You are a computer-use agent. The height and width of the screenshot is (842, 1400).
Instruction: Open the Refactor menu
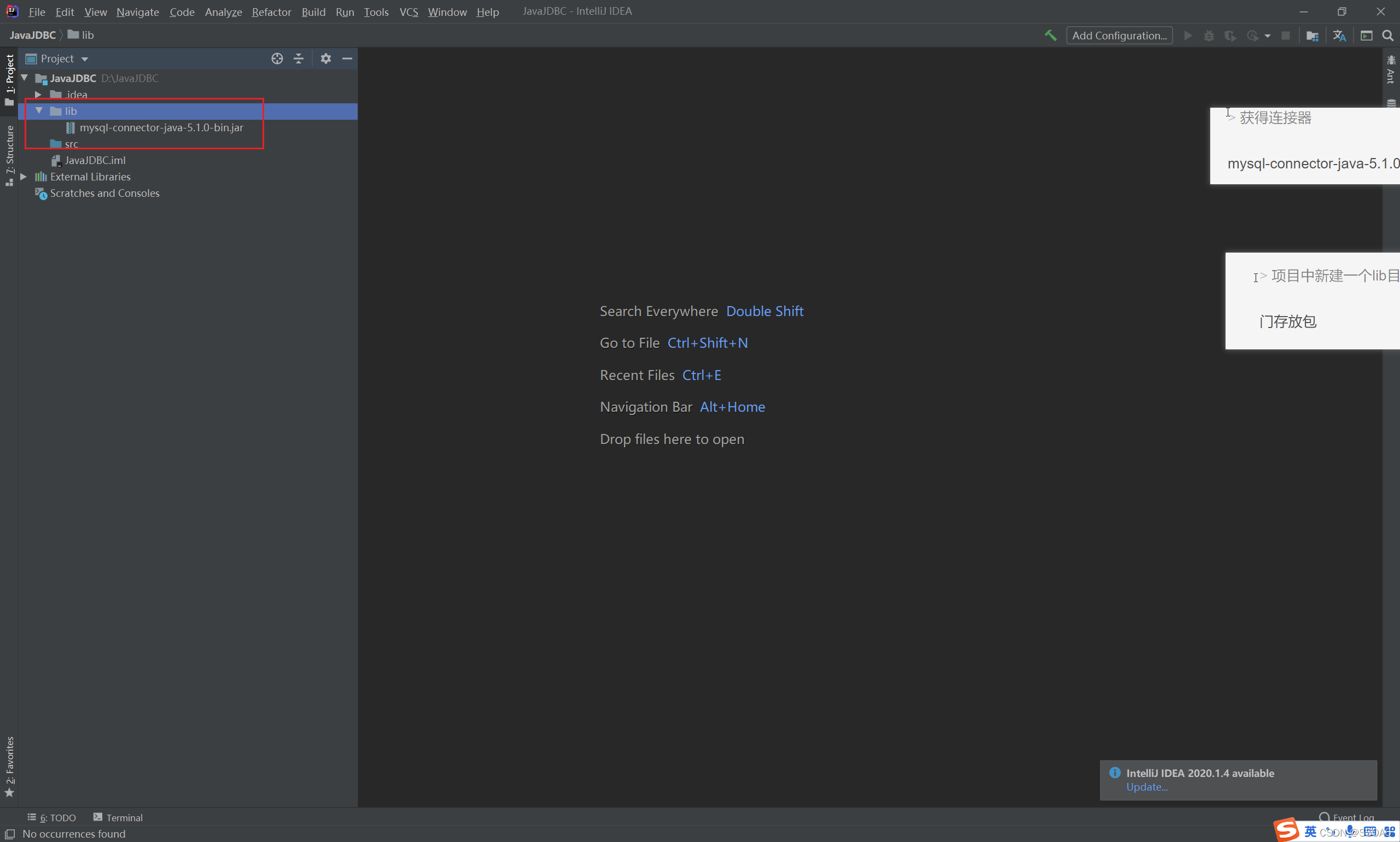tap(271, 12)
